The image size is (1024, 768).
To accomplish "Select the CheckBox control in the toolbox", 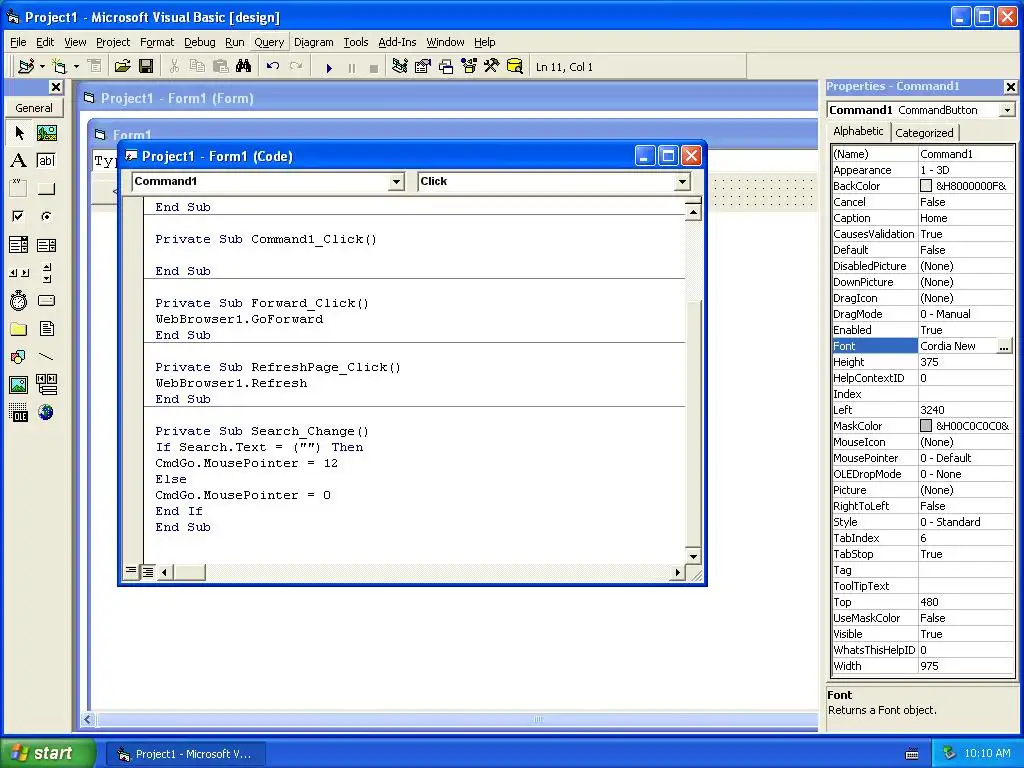I will (x=19, y=216).
